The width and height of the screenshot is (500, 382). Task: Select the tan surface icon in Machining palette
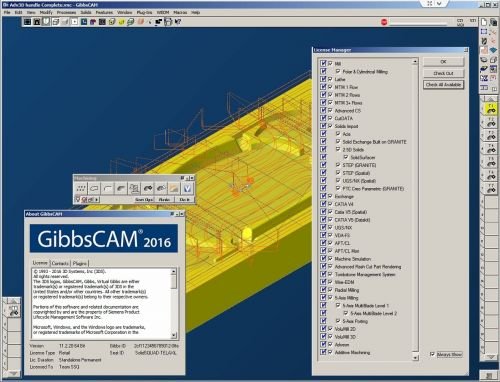tap(174, 189)
